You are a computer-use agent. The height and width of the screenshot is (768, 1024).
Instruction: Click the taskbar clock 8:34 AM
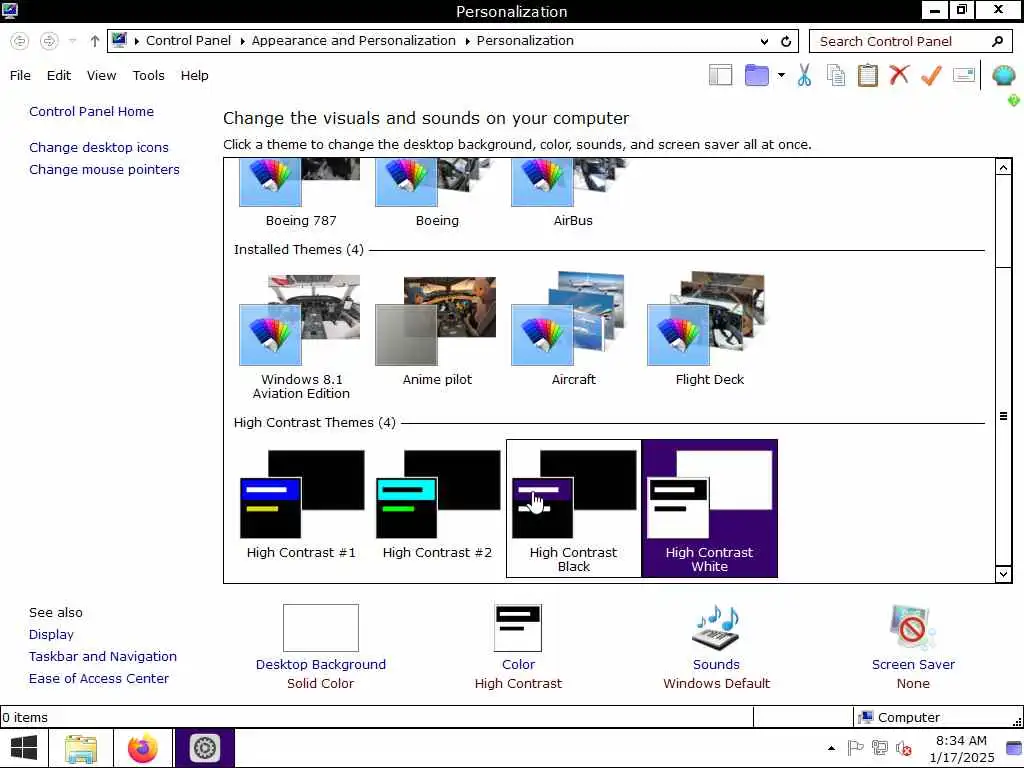click(x=961, y=741)
